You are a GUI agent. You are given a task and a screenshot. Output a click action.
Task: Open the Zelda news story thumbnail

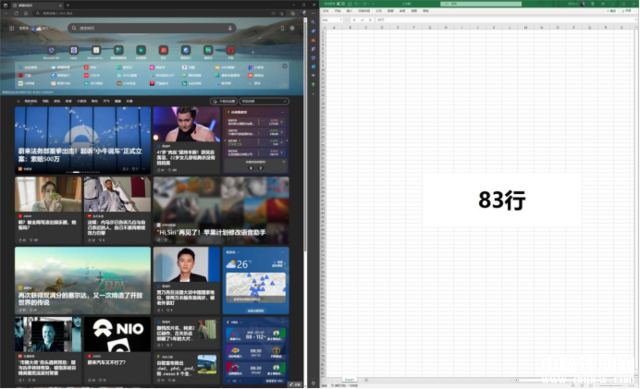(x=83, y=280)
